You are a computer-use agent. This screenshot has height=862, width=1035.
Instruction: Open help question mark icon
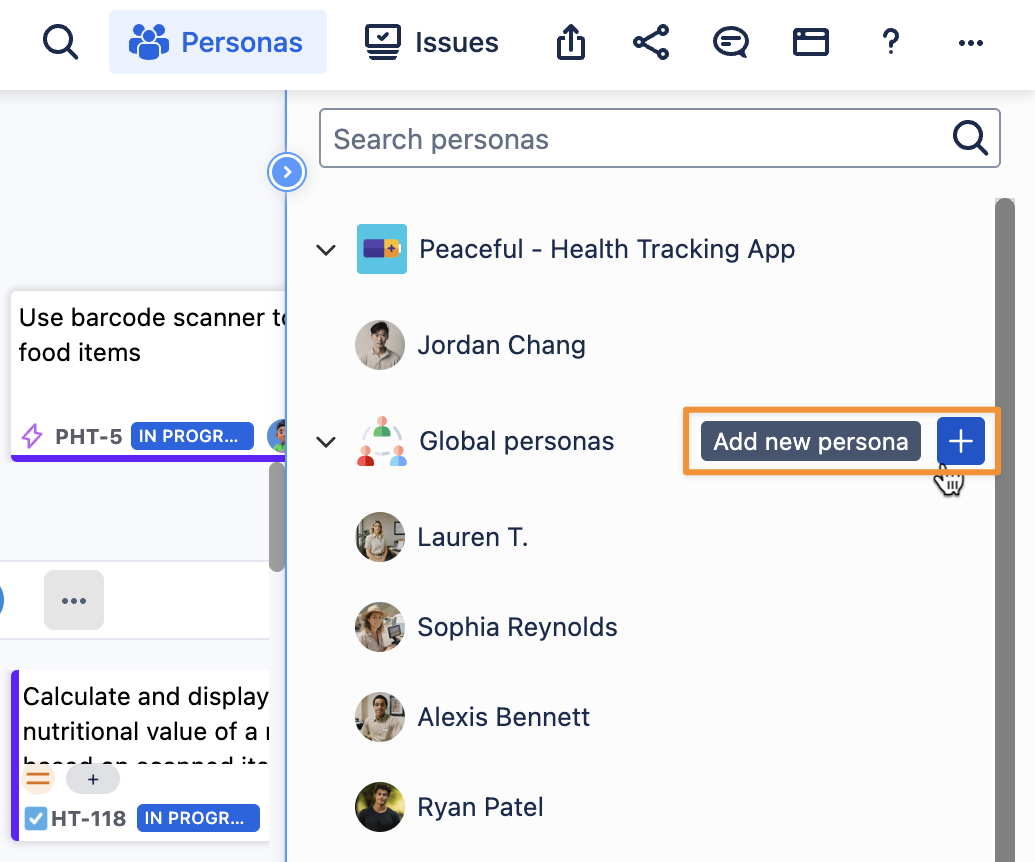pos(891,43)
